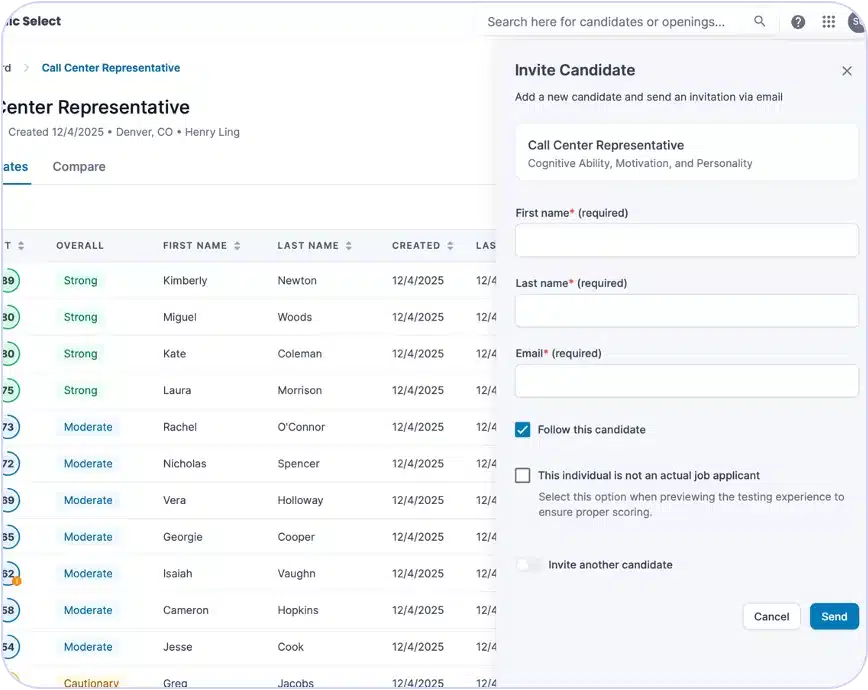
Task: Select last name Hopkins
Action: [x=298, y=610]
